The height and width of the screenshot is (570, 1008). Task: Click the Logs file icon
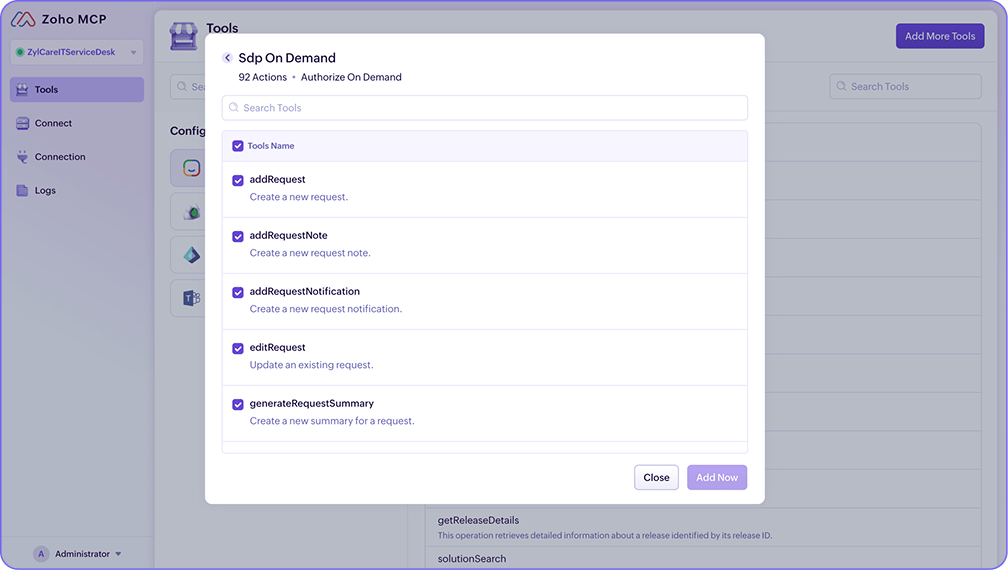22,190
